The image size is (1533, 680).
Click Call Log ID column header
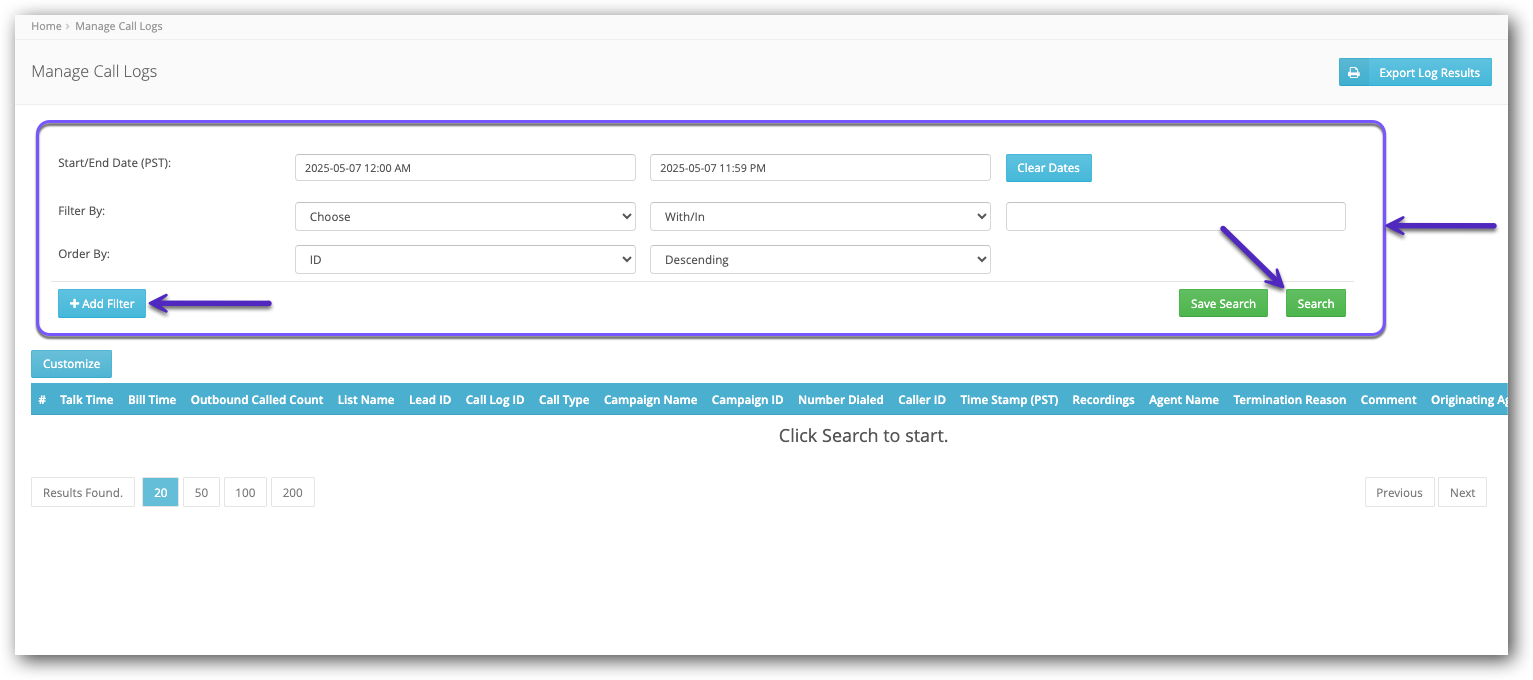coord(495,400)
